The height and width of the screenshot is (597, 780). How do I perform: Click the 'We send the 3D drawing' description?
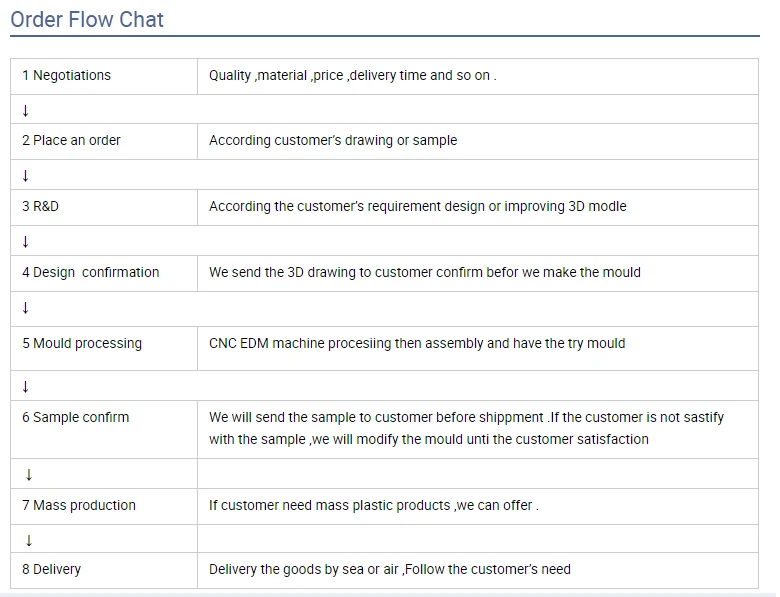[x=424, y=272]
